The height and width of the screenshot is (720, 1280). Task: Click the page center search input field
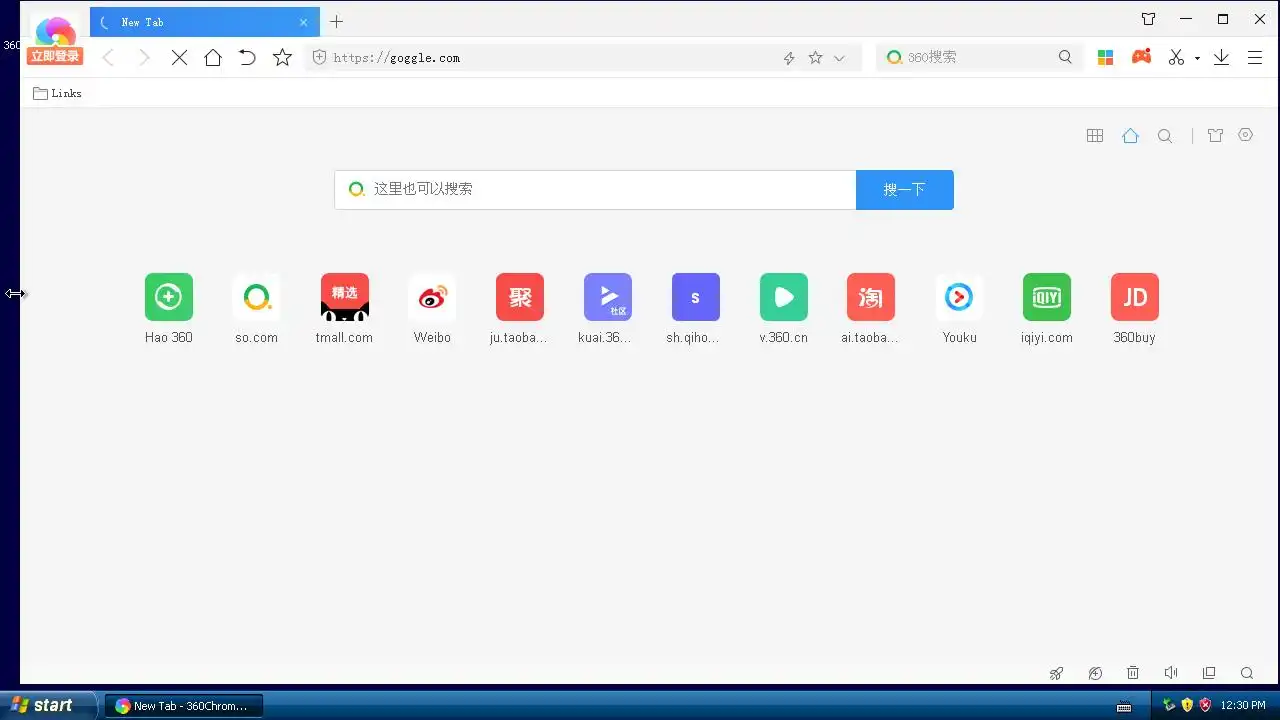point(595,189)
